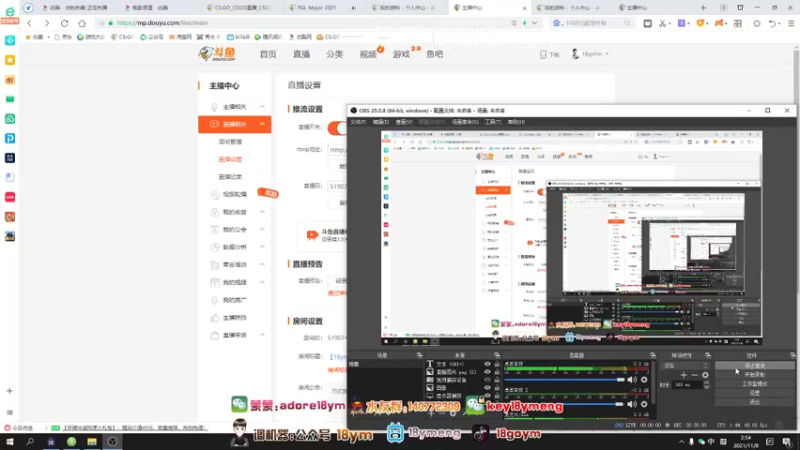Expand the 我的视频 sidebar chevron
Image resolution: width=800 pixels, height=450 pixels.
(262, 282)
